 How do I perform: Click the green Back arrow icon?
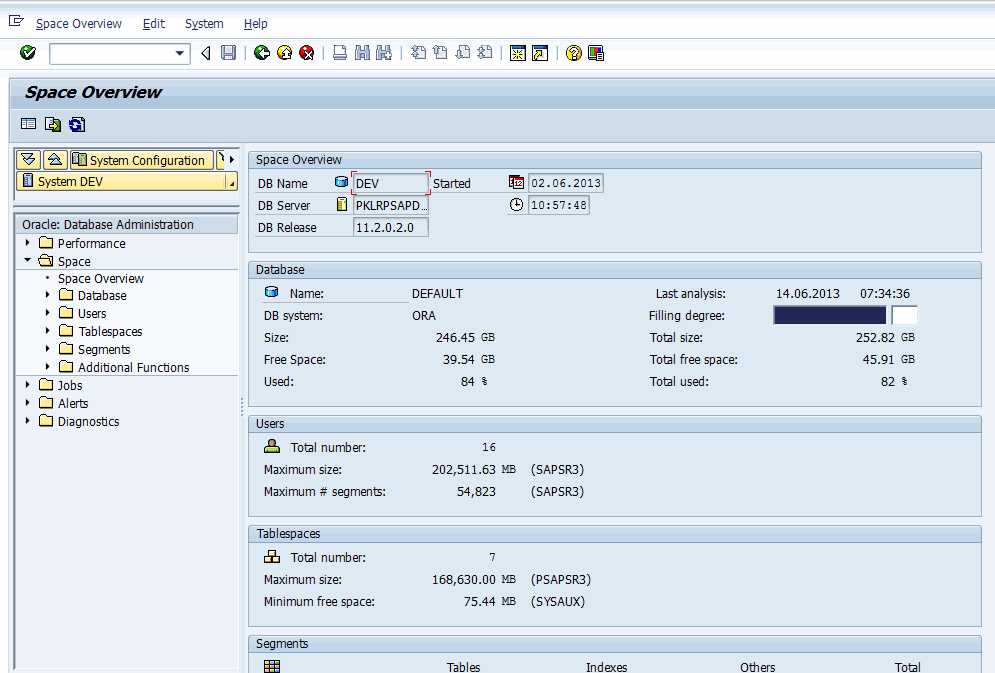262,53
